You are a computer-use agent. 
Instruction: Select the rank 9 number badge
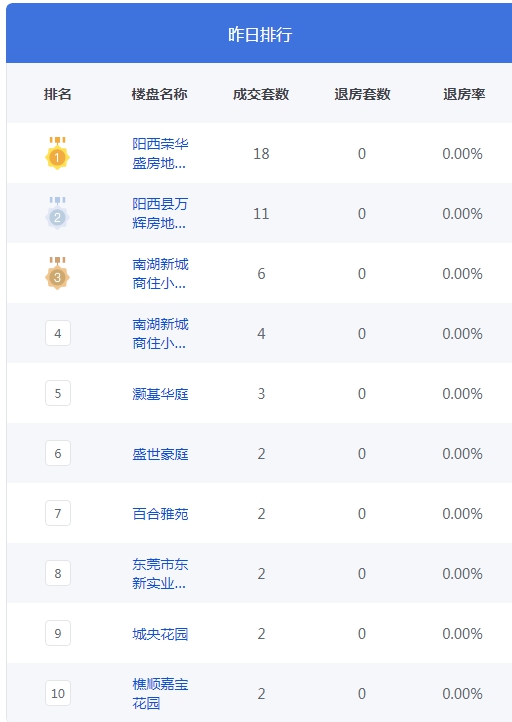58,633
